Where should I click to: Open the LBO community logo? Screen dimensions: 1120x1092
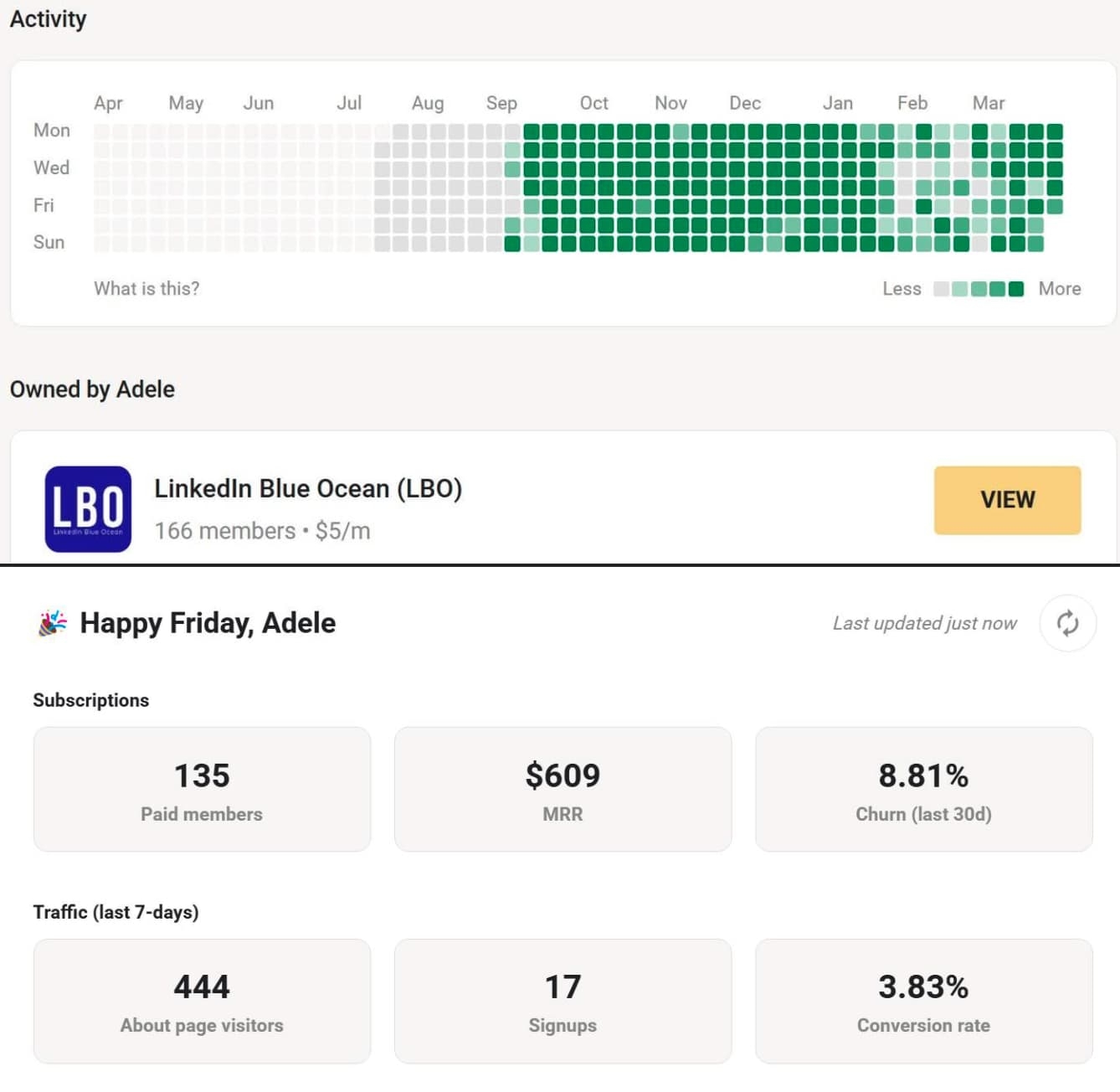click(88, 508)
